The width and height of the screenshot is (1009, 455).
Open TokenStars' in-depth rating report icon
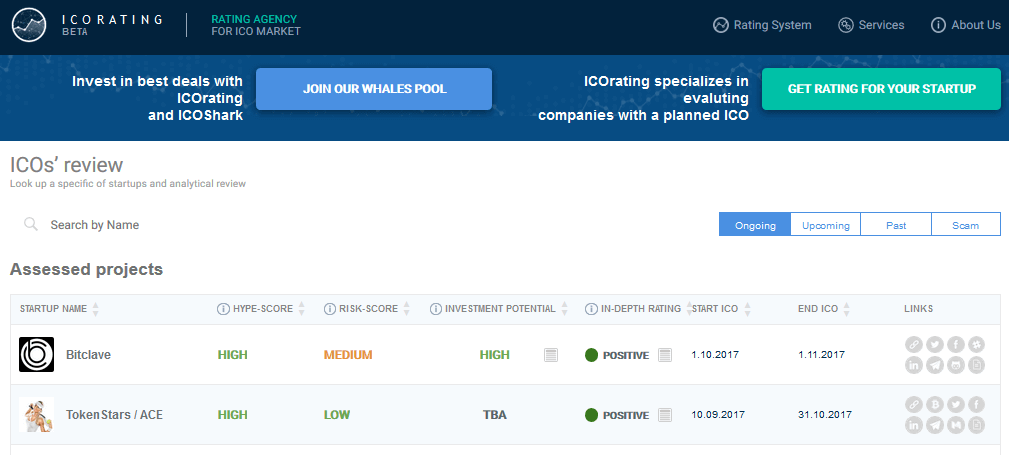(665, 415)
